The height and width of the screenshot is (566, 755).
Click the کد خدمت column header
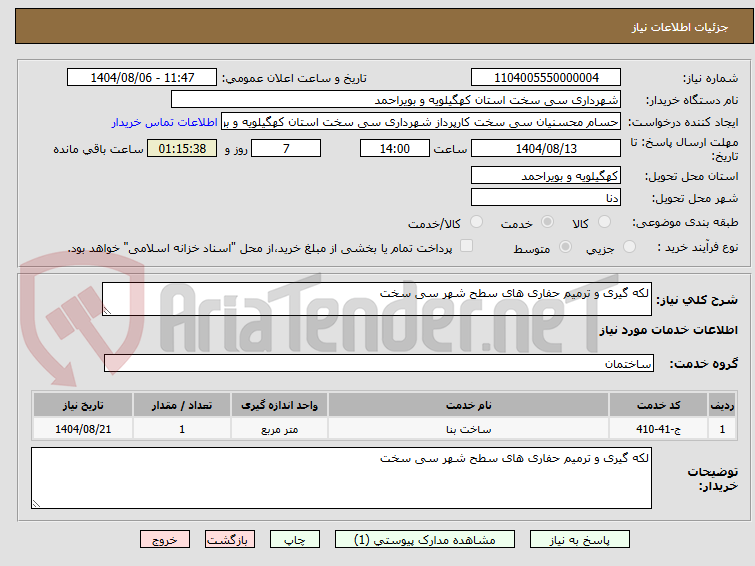[x=658, y=405]
